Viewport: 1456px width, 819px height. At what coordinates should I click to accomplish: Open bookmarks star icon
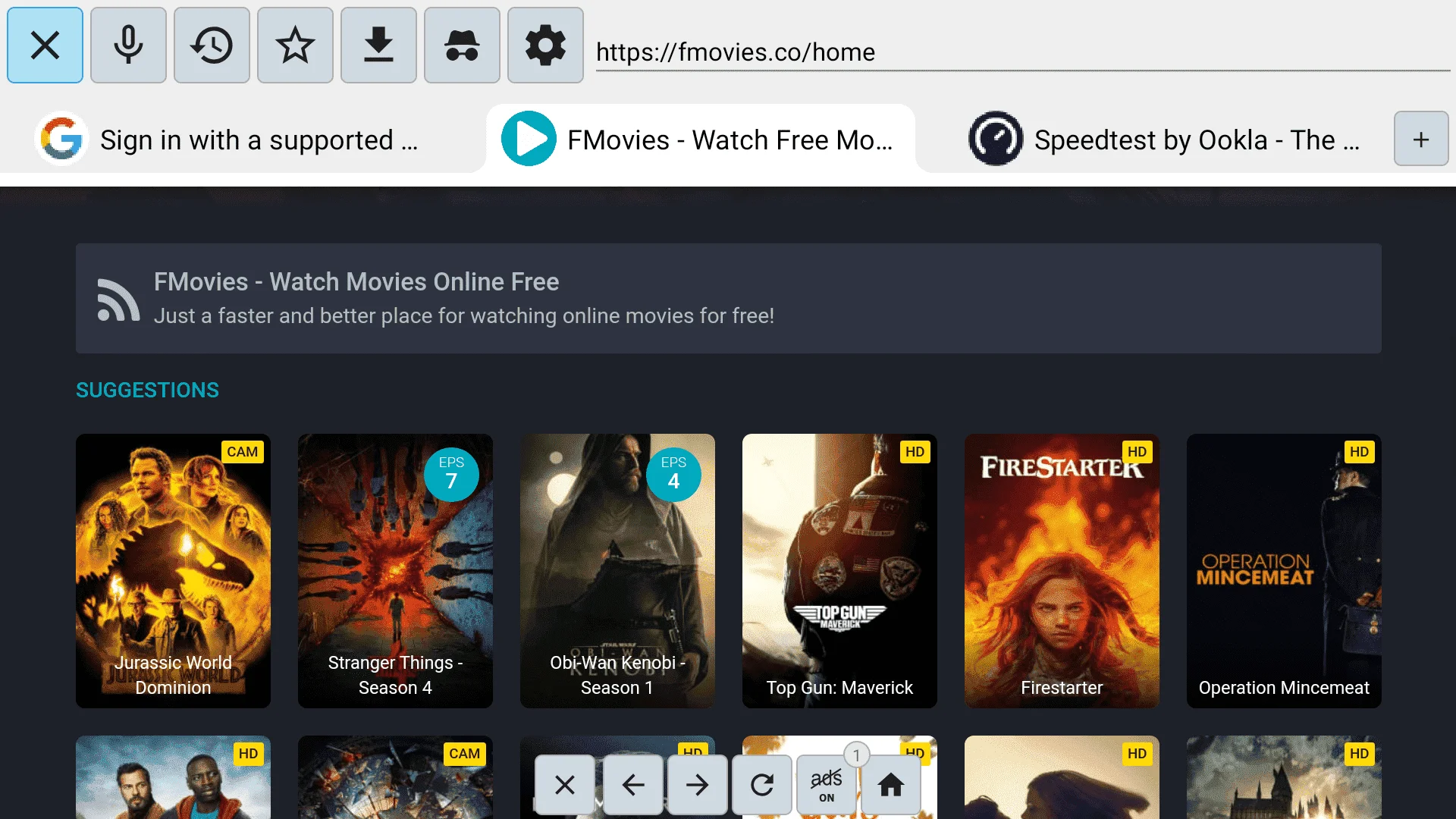point(295,45)
